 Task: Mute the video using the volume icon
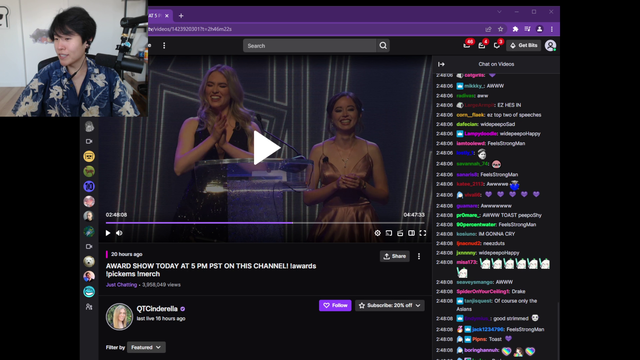pyautogui.click(x=119, y=233)
